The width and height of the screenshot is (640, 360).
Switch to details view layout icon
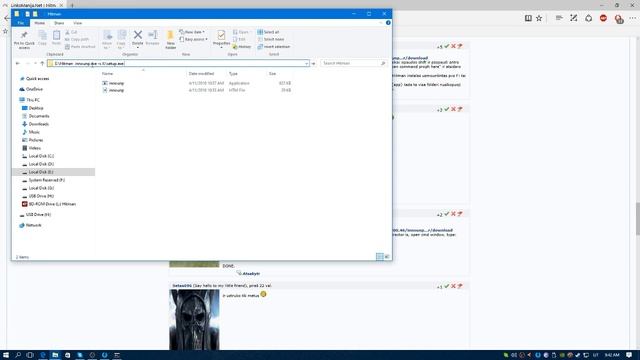point(380,257)
